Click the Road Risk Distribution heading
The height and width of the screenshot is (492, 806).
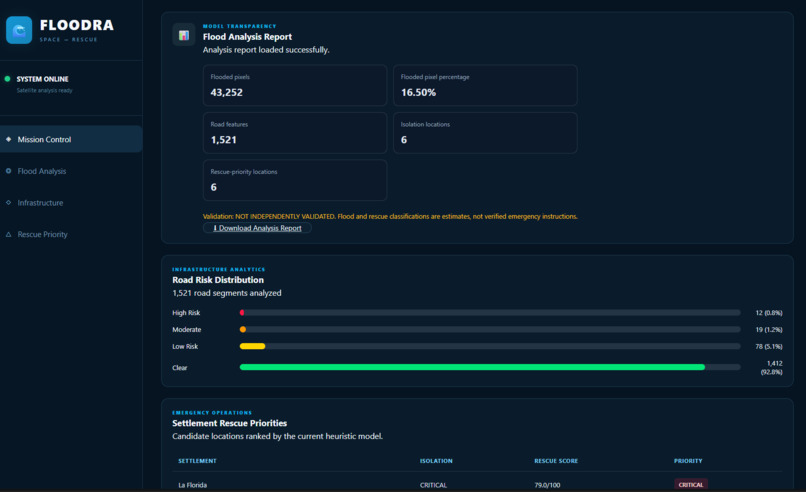click(218, 280)
